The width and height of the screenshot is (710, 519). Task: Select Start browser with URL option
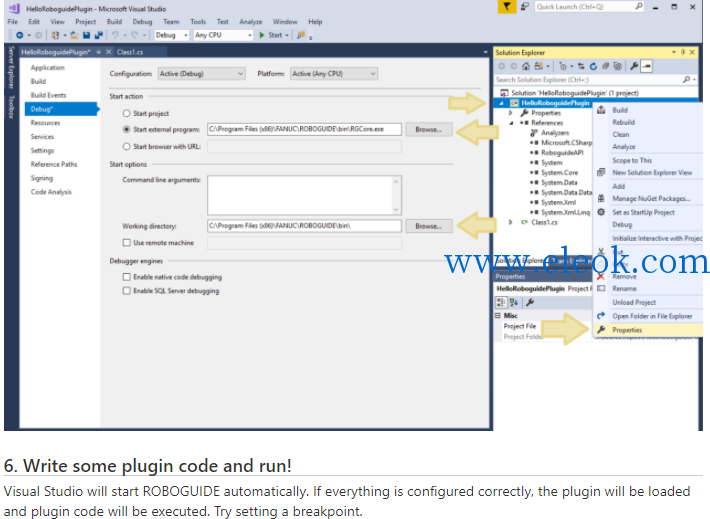(127, 146)
